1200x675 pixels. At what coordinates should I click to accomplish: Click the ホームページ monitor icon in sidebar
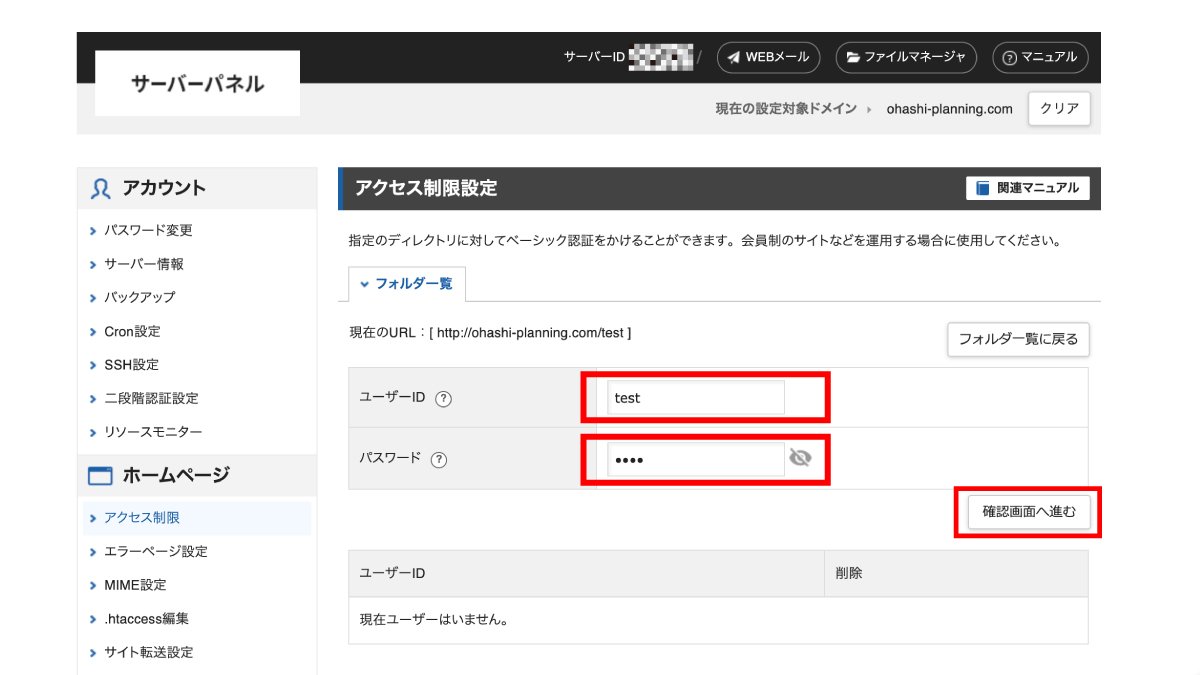(98, 475)
